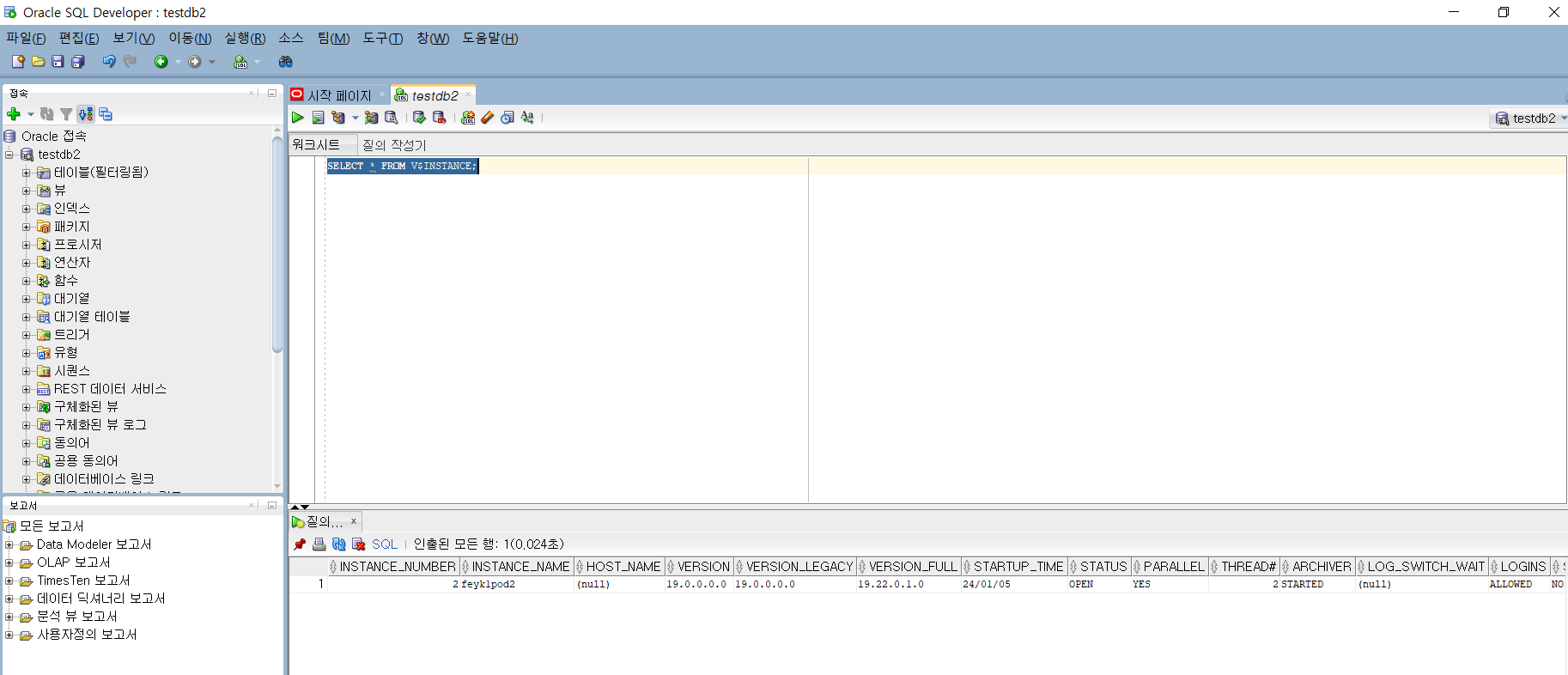This screenshot has width=1568, height=675.
Task: Close the testdb2 worksheet tab
Action: tap(468, 94)
